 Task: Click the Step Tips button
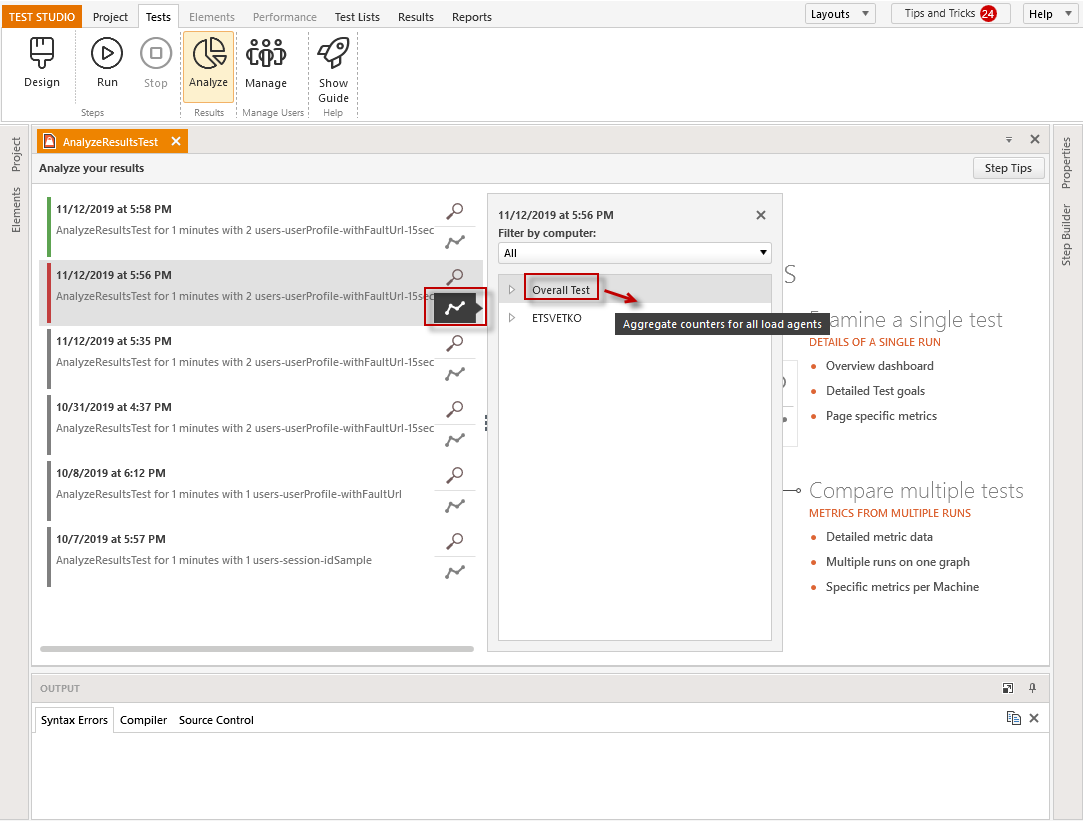pyautogui.click(x=1008, y=168)
